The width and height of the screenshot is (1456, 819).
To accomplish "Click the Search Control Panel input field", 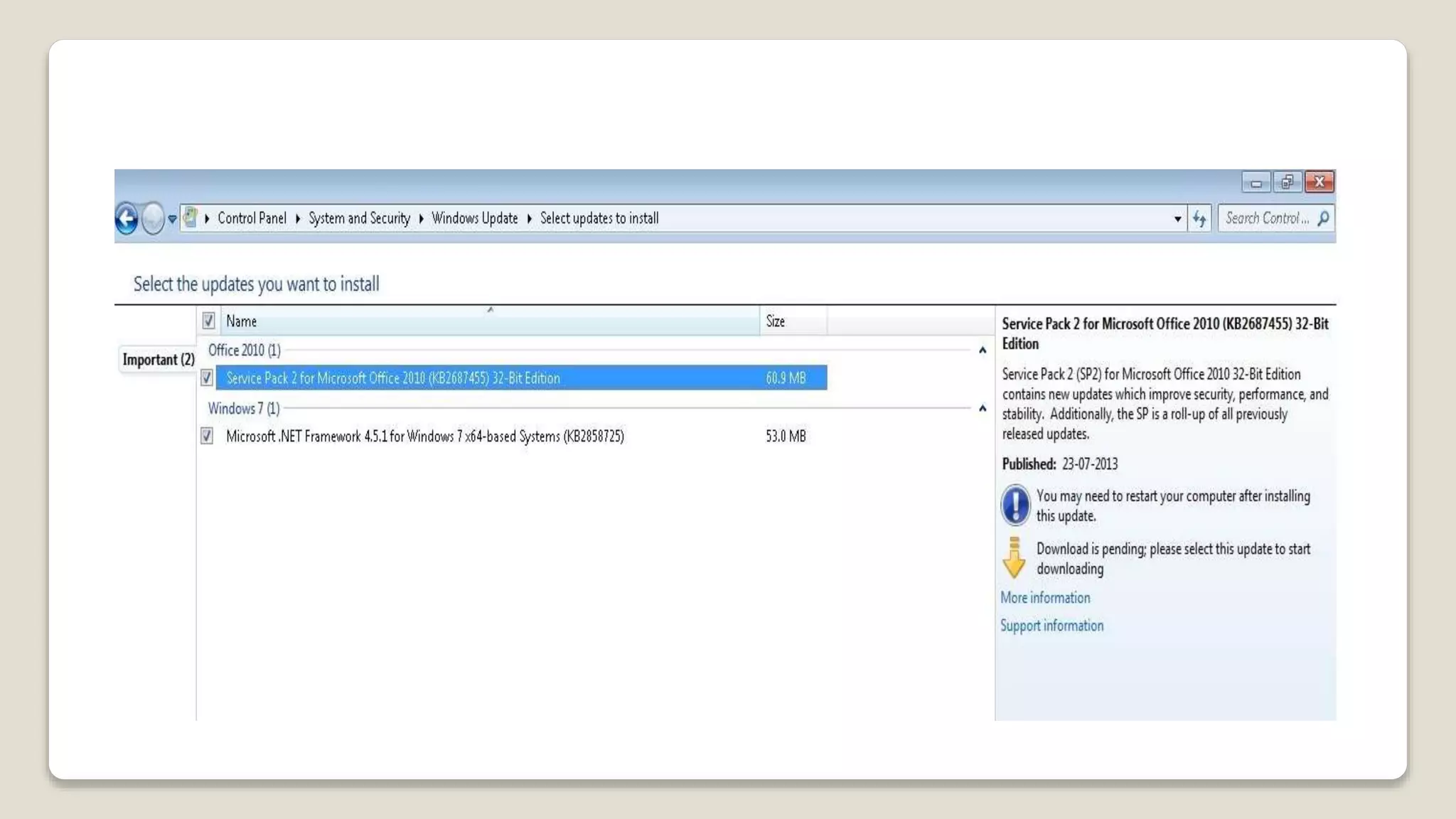I will coord(1266,218).
